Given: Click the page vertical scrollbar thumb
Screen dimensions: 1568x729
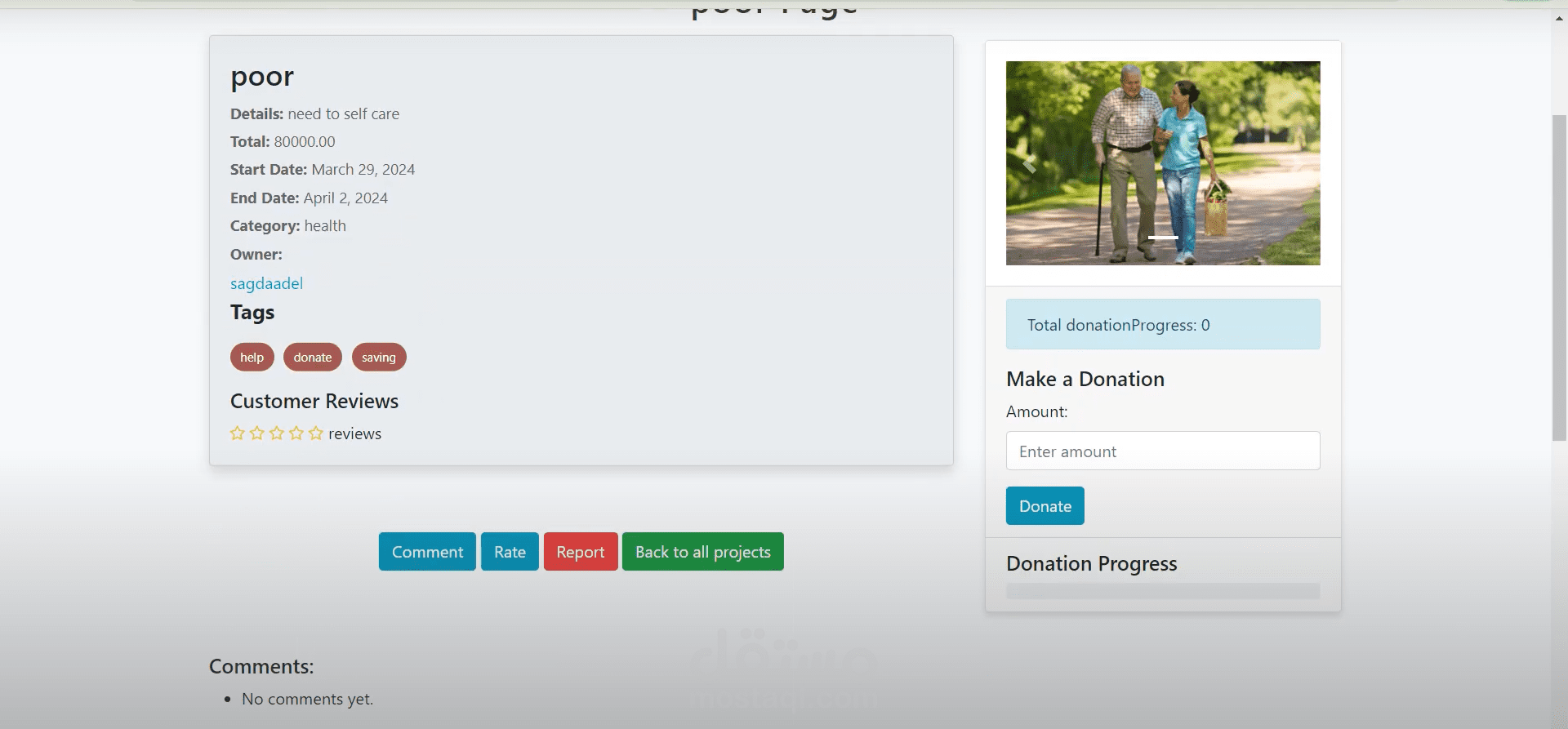Looking at the screenshot, I should coord(1559,278).
